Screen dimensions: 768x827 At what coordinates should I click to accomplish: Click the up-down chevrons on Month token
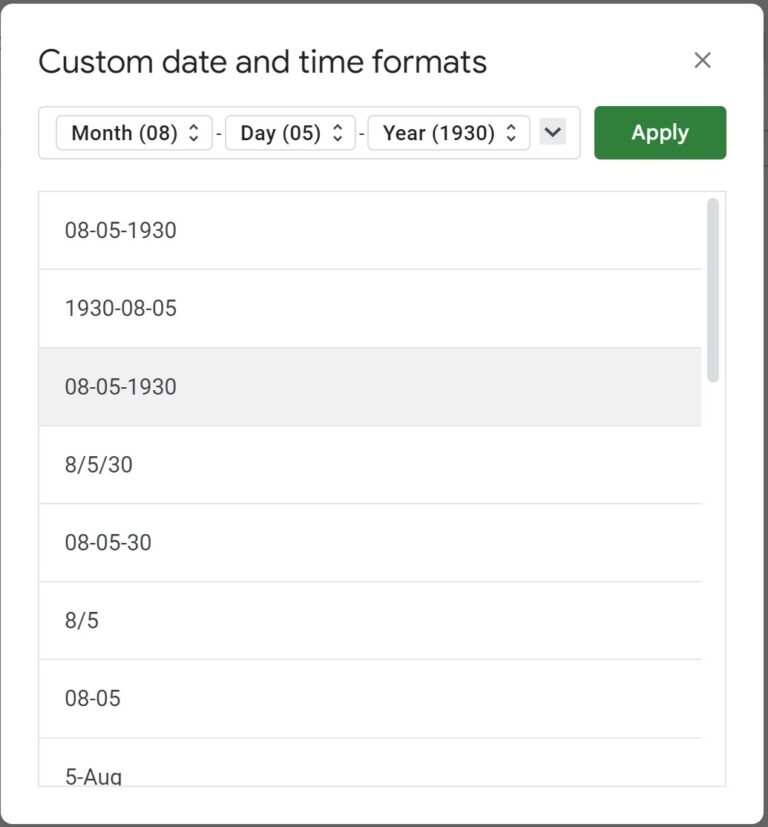(194, 133)
